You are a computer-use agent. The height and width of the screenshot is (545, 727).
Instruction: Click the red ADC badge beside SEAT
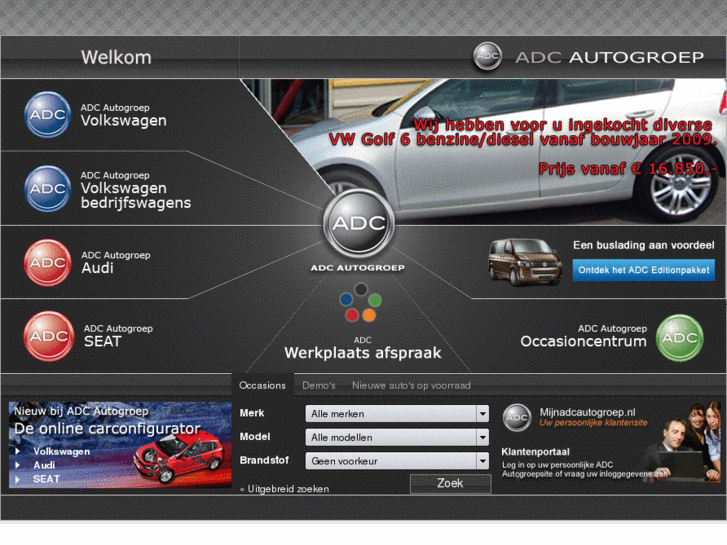49,336
